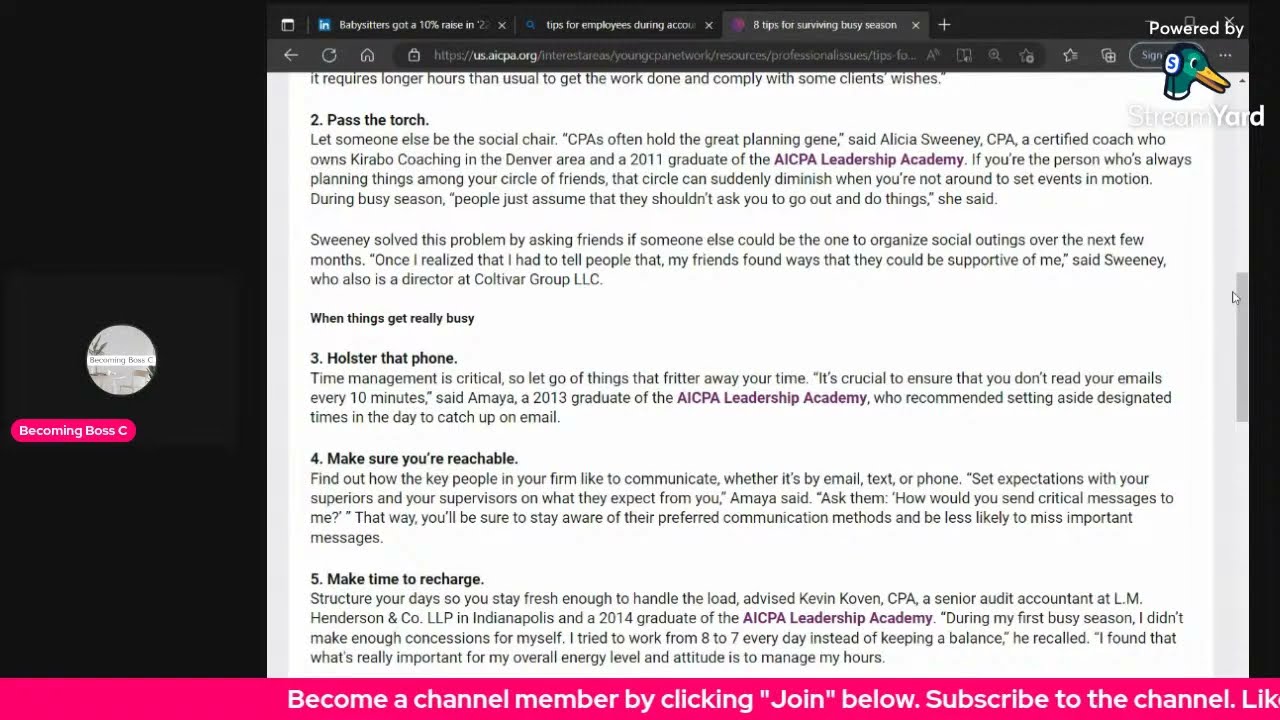Screen dimensions: 1280x720
Task: Click the heading '2. Pass the torch.'
Action: (370, 120)
